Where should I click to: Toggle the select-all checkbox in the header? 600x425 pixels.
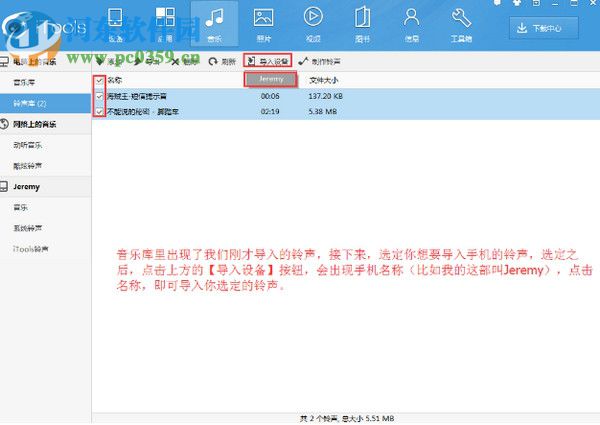tap(99, 80)
